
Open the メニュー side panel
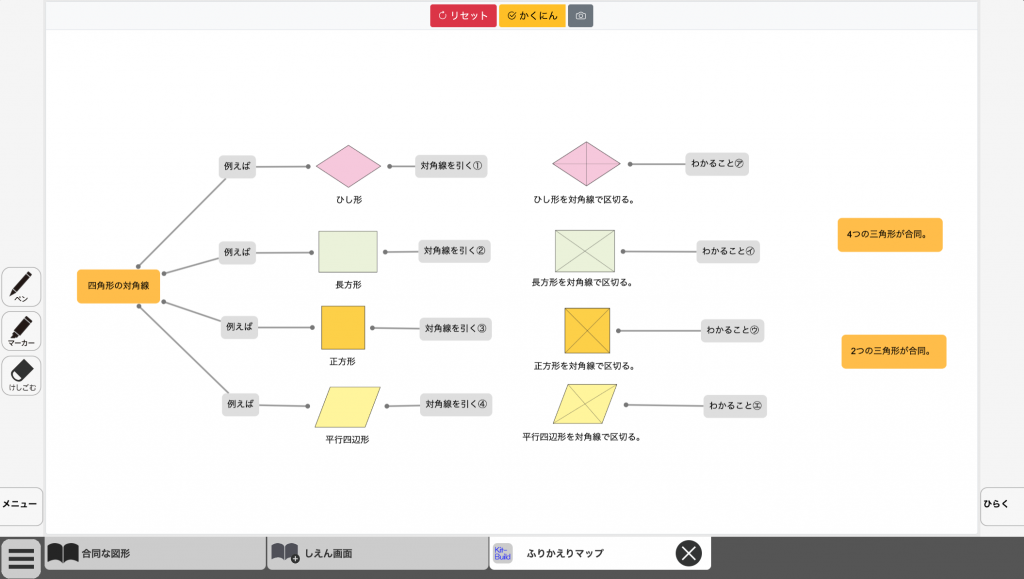(x=21, y=505)
